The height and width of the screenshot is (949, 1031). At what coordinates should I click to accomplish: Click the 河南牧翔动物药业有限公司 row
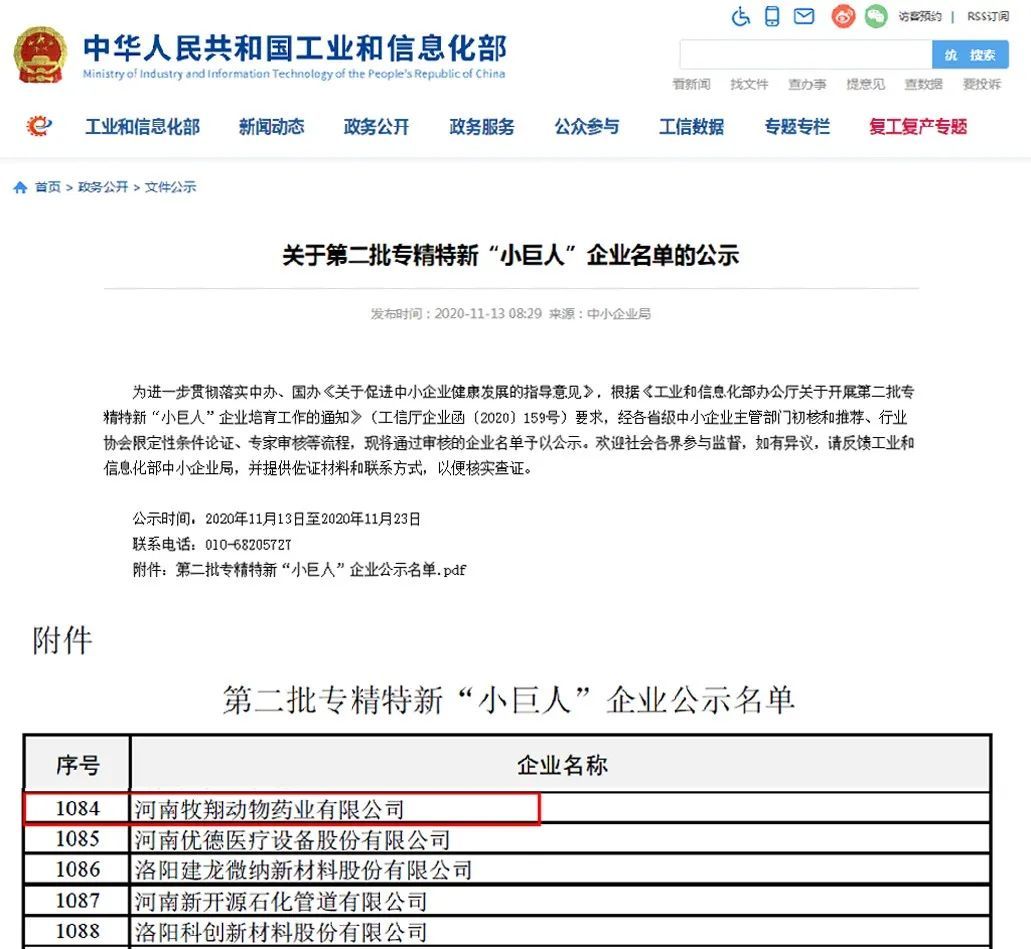point(562,808)
